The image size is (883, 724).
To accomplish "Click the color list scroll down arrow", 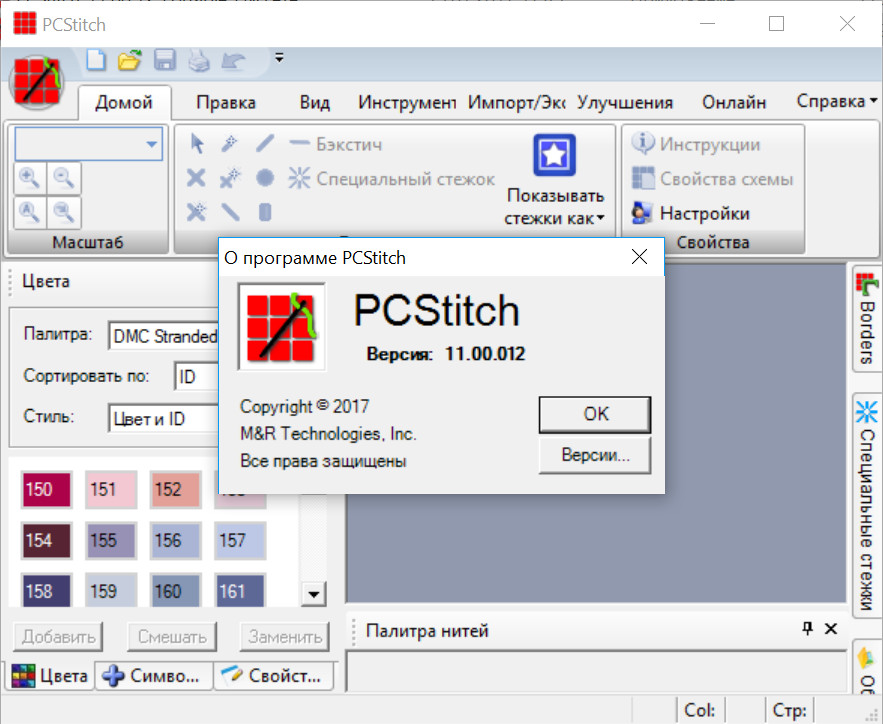I will pyautogui.click(x=314, y=593).
